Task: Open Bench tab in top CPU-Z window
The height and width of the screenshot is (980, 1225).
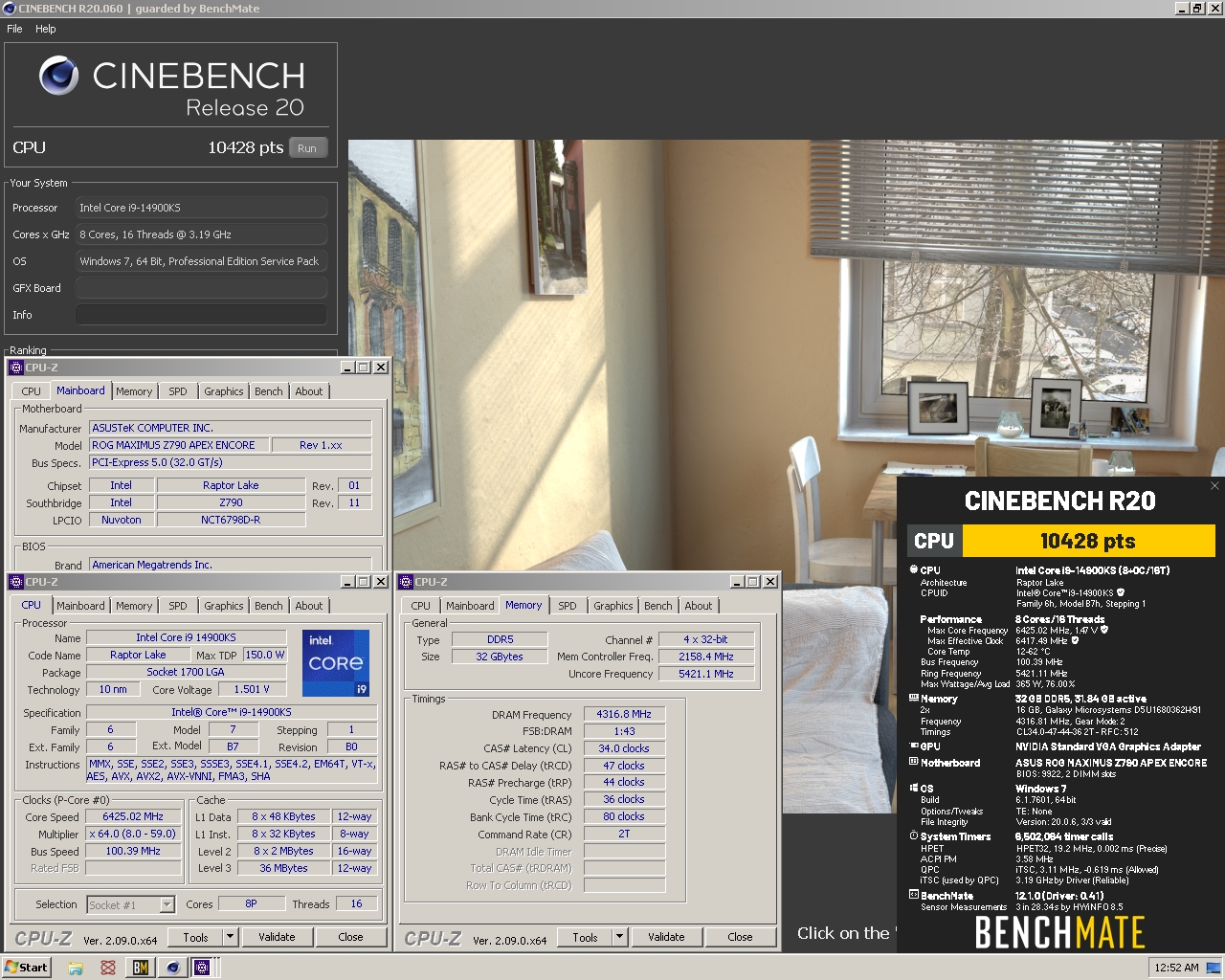Action: click(269, 391)
